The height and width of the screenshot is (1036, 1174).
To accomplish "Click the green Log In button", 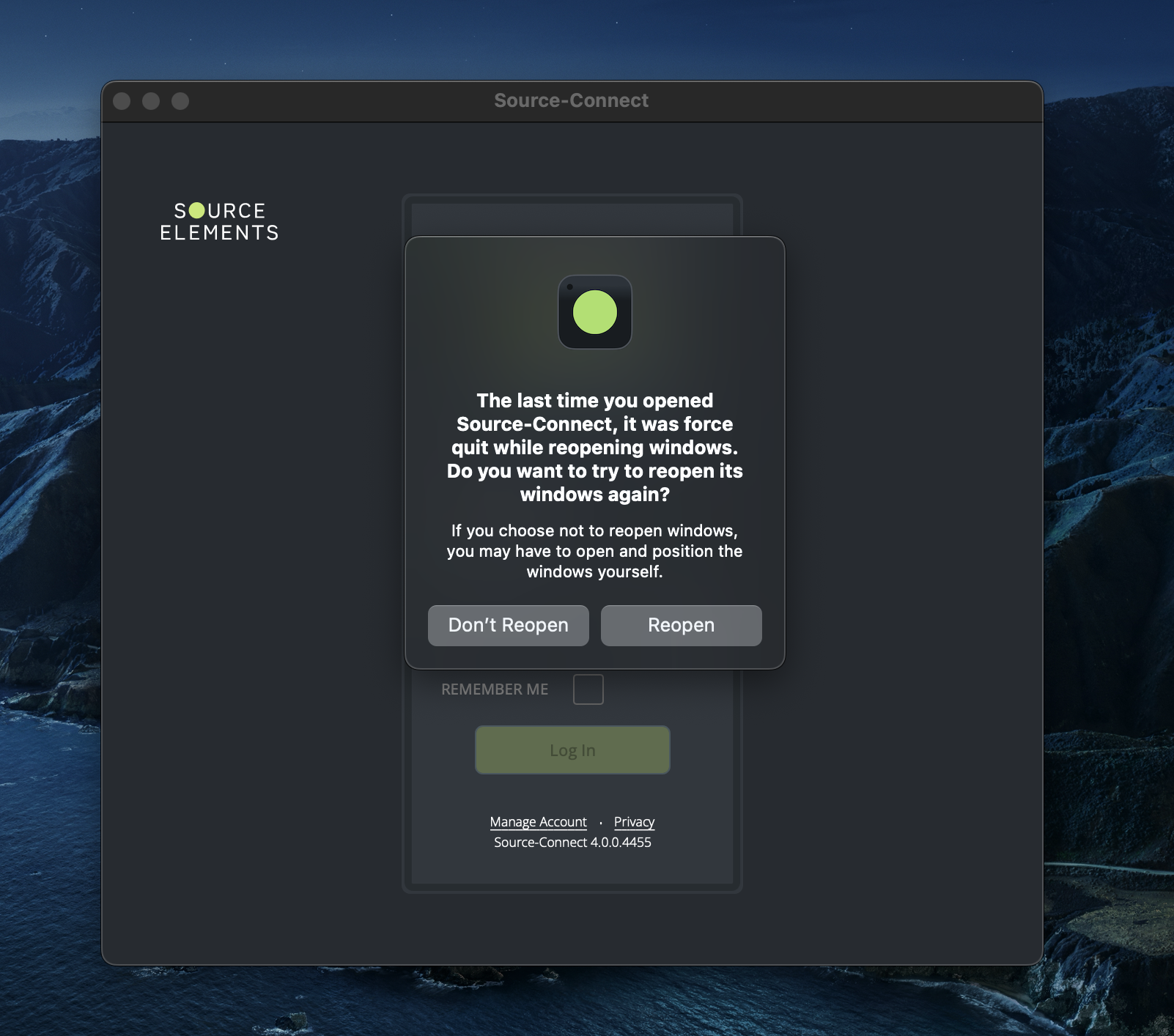I will click(x=572, y=750).
